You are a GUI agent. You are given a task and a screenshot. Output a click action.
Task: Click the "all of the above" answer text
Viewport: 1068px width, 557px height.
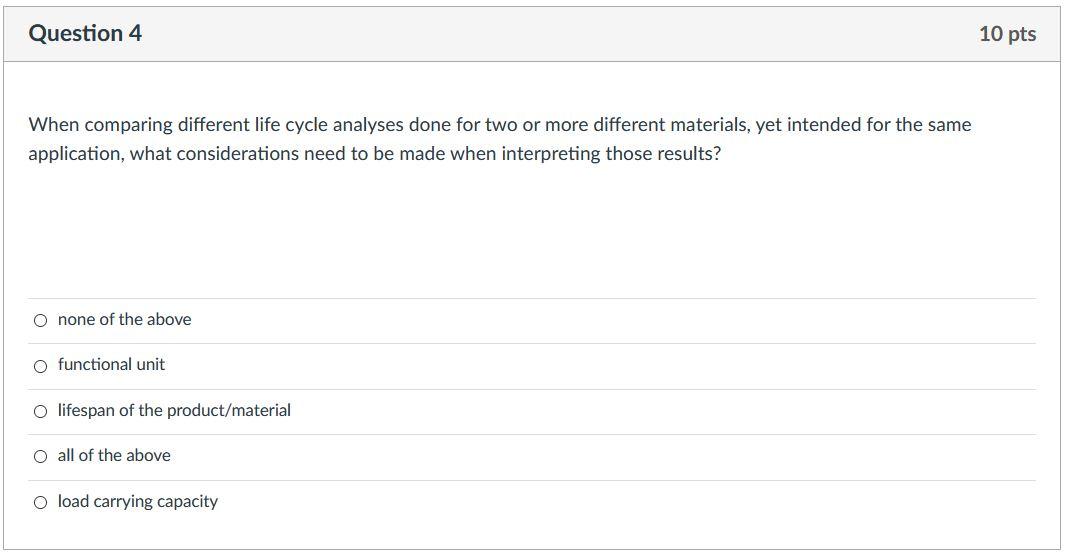pos(114,456)
